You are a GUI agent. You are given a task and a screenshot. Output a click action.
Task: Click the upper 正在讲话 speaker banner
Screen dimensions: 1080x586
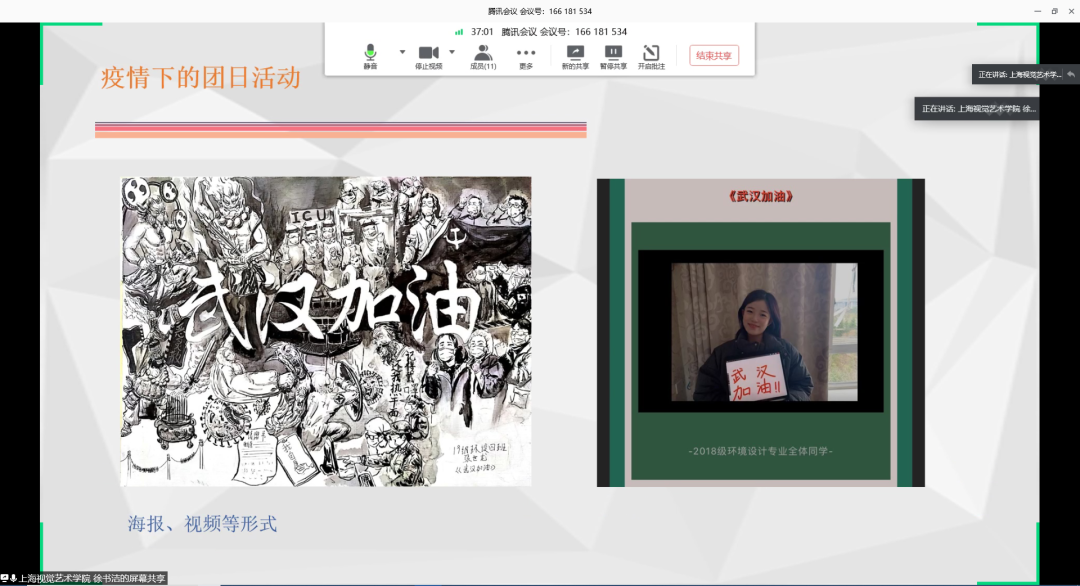(x=1018, y=75)
